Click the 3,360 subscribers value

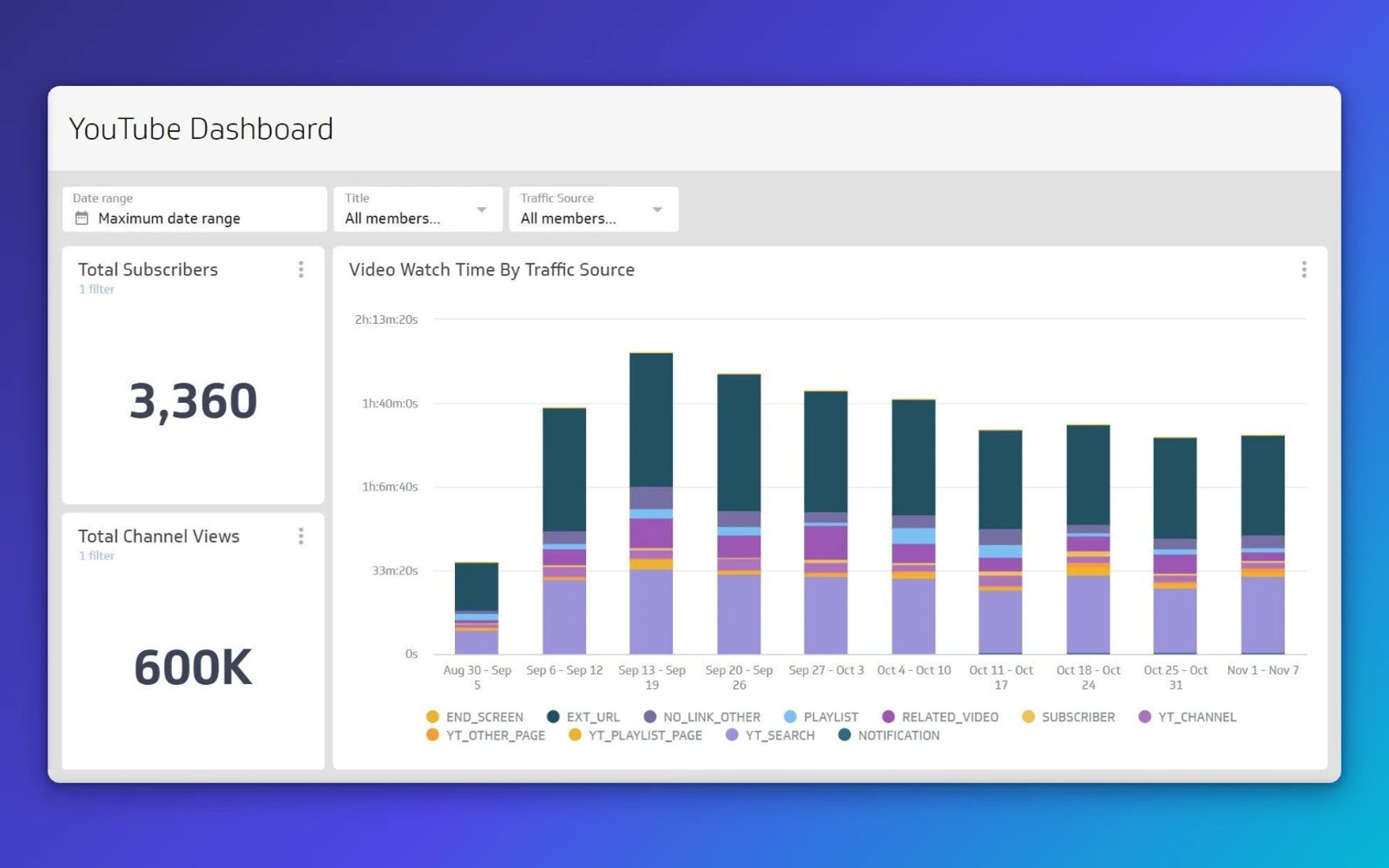(193, 401)
